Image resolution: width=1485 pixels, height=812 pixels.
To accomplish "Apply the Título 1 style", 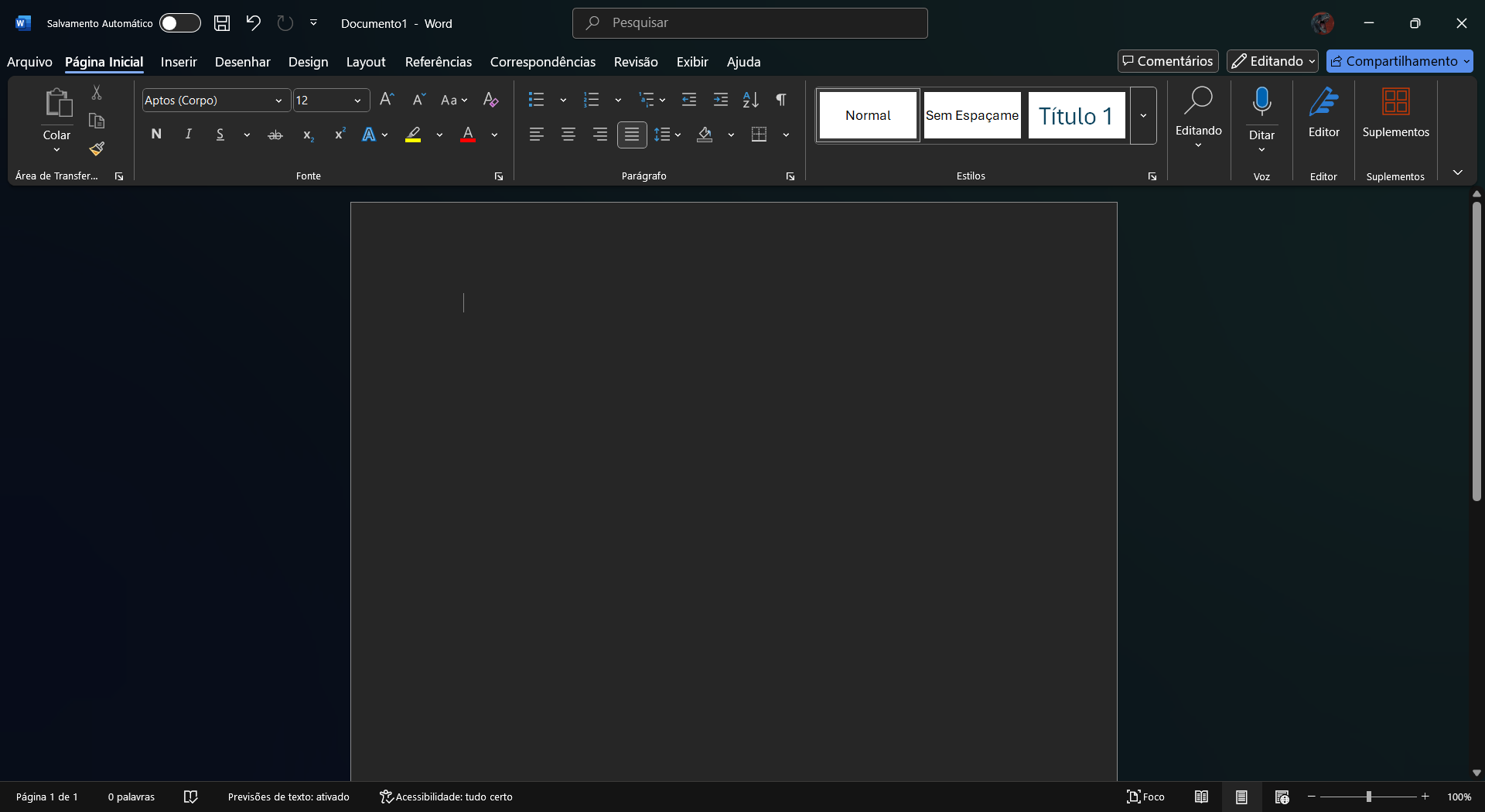I will (1076, 116).
